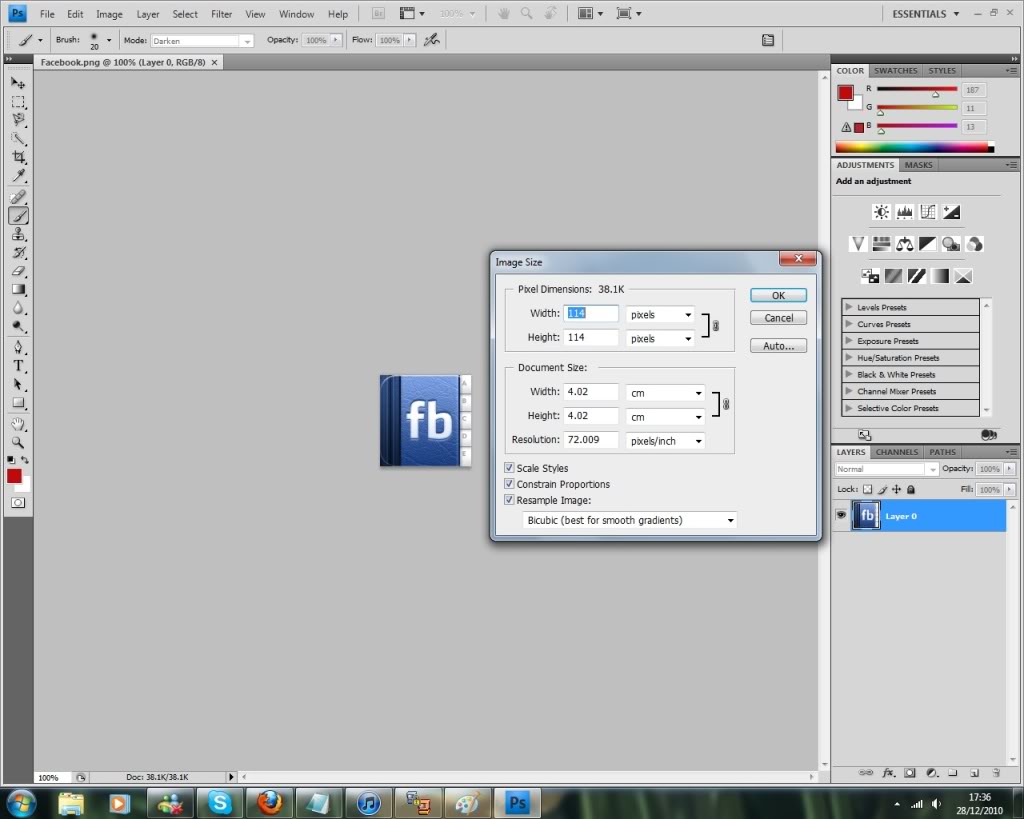Select the Eyedropper tool
This screenshot has height=819, width=1024.
coord(19,177)
